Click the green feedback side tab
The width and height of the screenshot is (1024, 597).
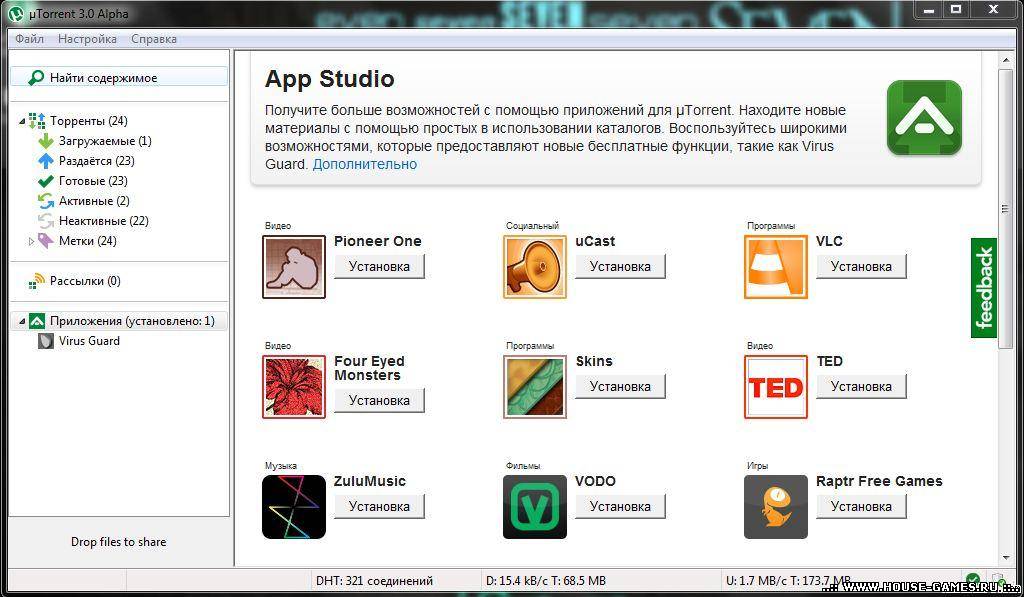point(984,287)
